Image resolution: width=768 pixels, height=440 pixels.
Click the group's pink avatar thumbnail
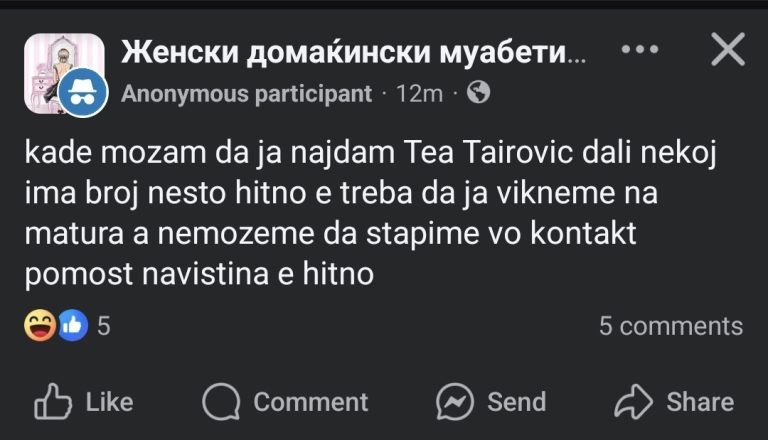tap(64, 73)
